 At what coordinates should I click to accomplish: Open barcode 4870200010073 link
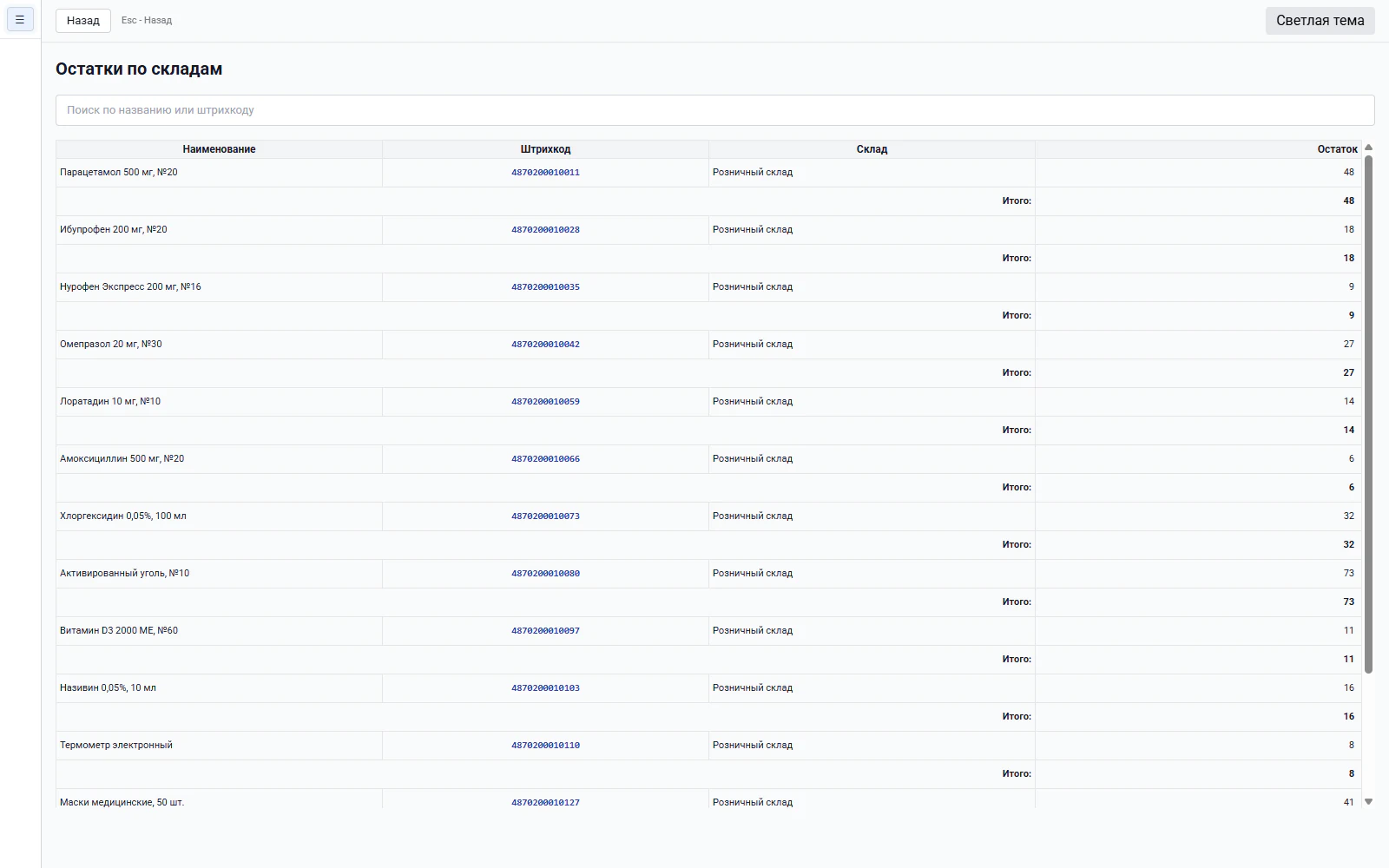545,516
